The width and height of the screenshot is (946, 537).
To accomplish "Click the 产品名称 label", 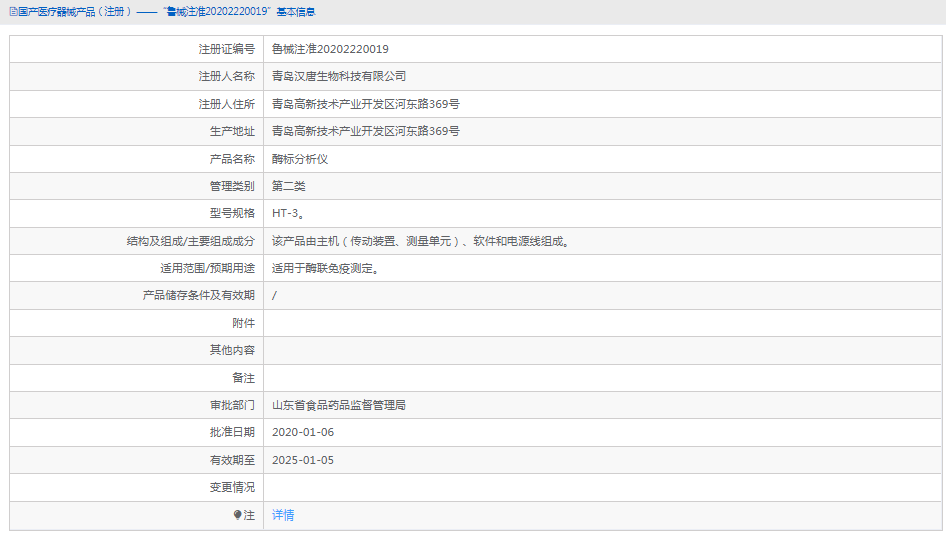I will click(232, 159).
